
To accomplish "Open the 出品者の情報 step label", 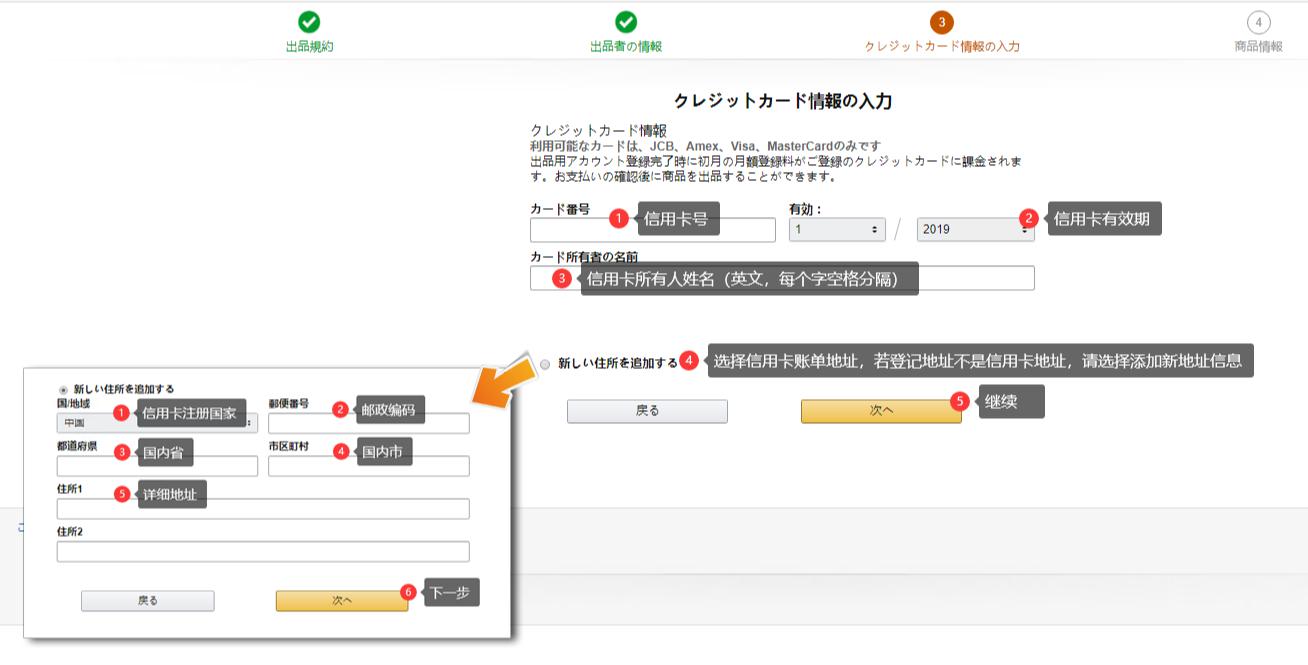I will click(626, 46).
